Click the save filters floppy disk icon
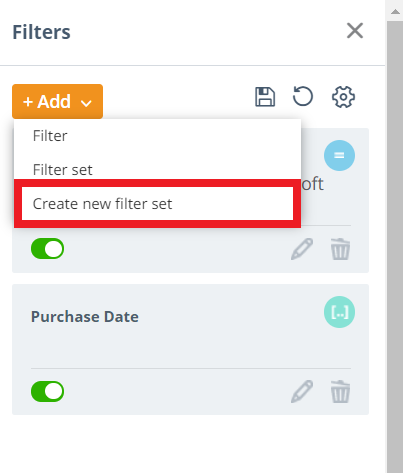 [x=265, y=97]
